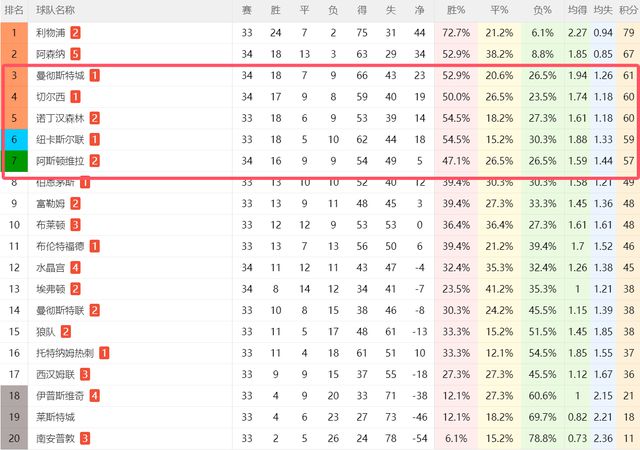This screenshot has width=640, height=450.
Task: Sort by the 积分 column header
Action: 628,10
